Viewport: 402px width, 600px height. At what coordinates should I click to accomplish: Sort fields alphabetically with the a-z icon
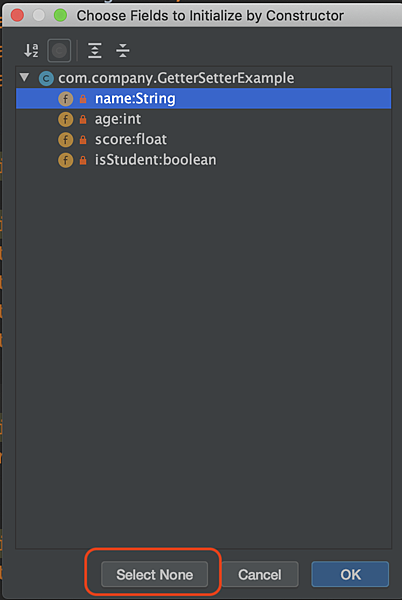[x=31, y=51]
